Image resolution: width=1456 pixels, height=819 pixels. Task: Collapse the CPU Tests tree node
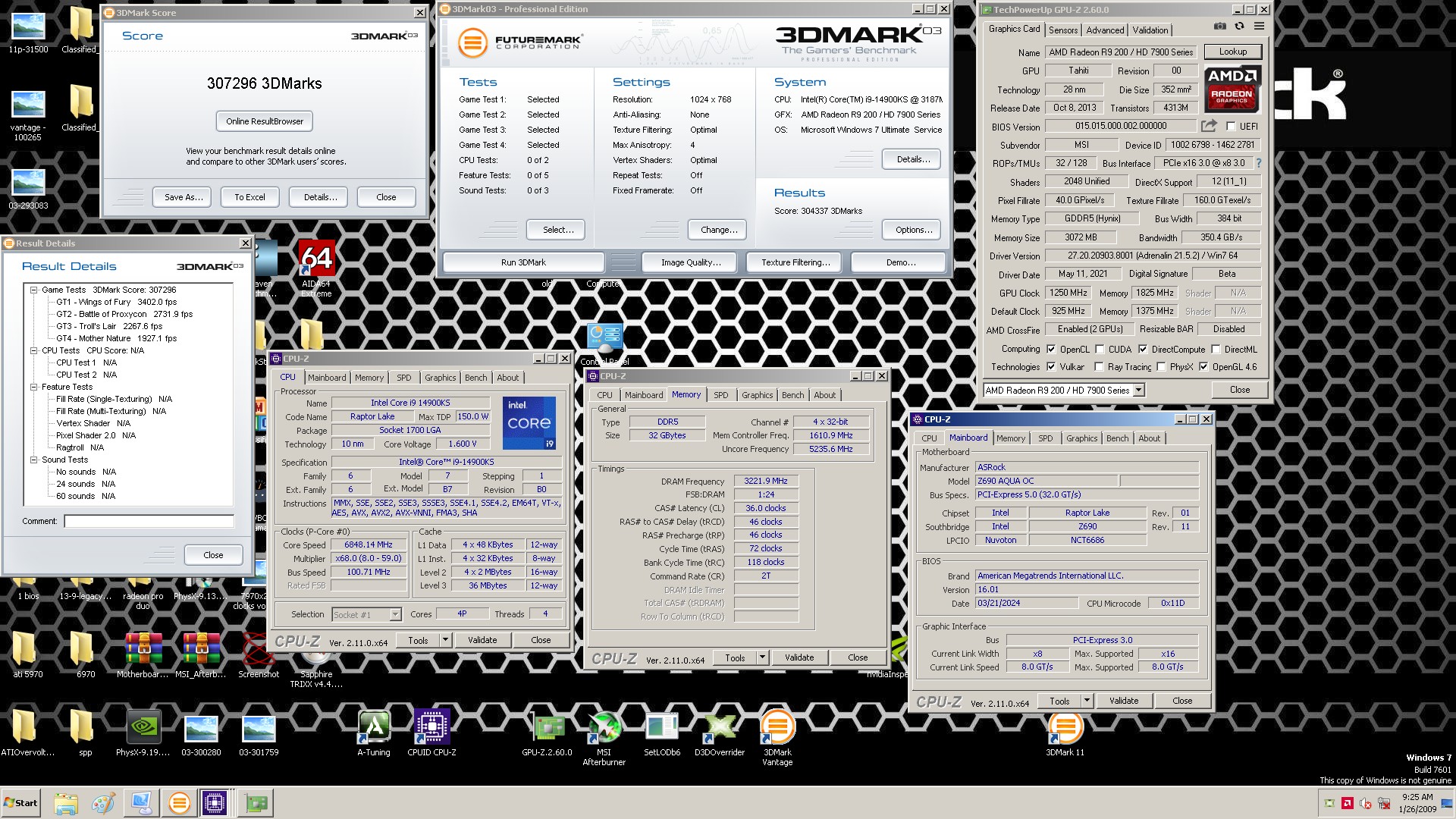click(x=34, y=351)
